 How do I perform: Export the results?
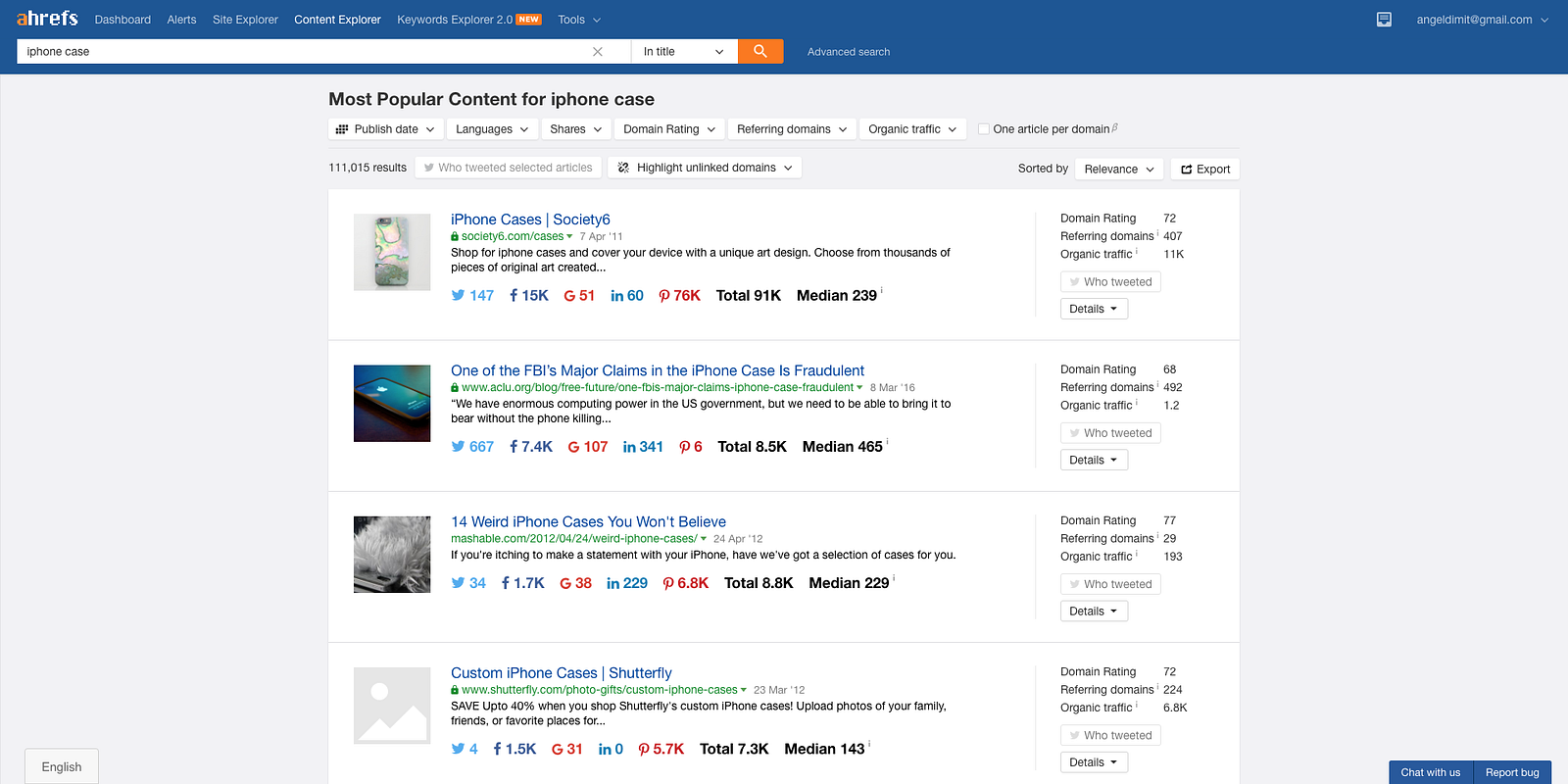click(x=1205, y=169)
